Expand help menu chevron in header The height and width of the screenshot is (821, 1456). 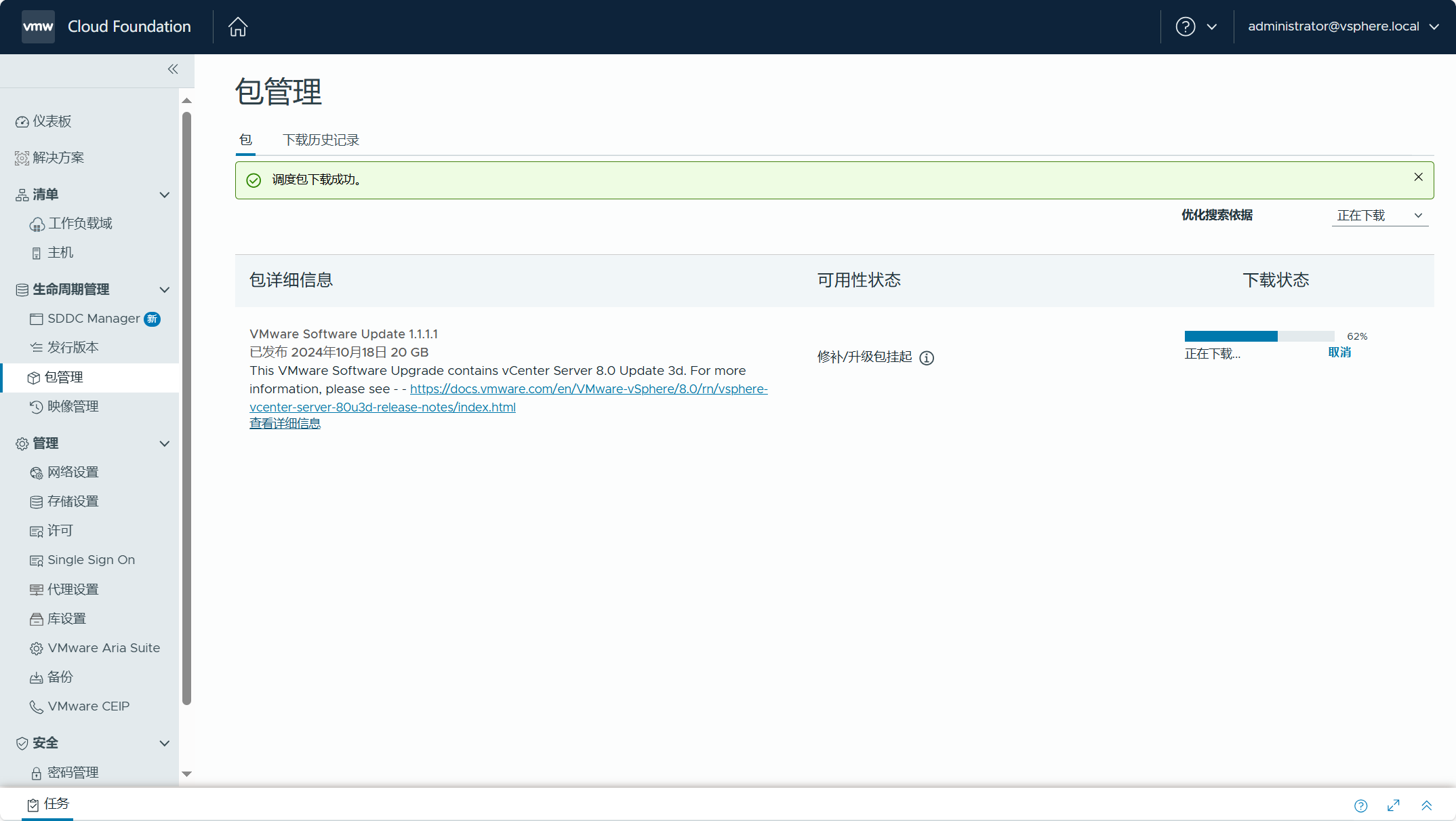click(1212, 26)
